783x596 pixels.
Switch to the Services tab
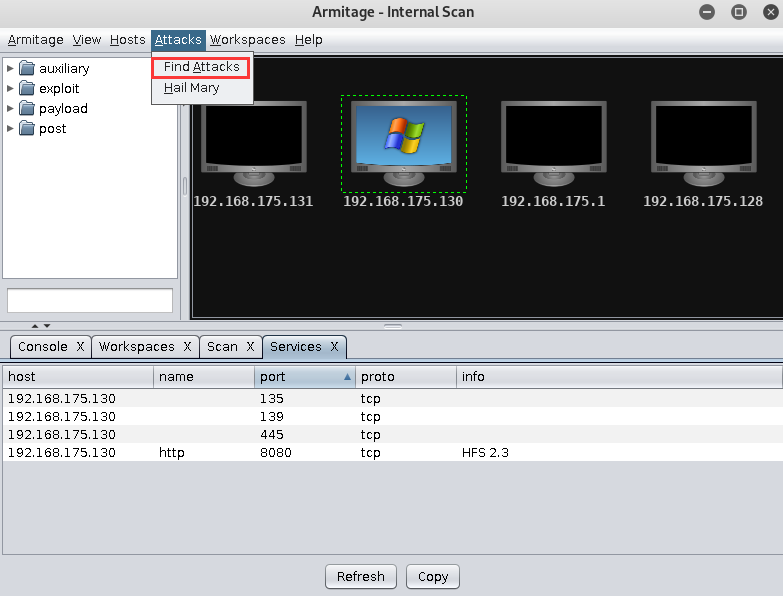(x=296, y=347)
